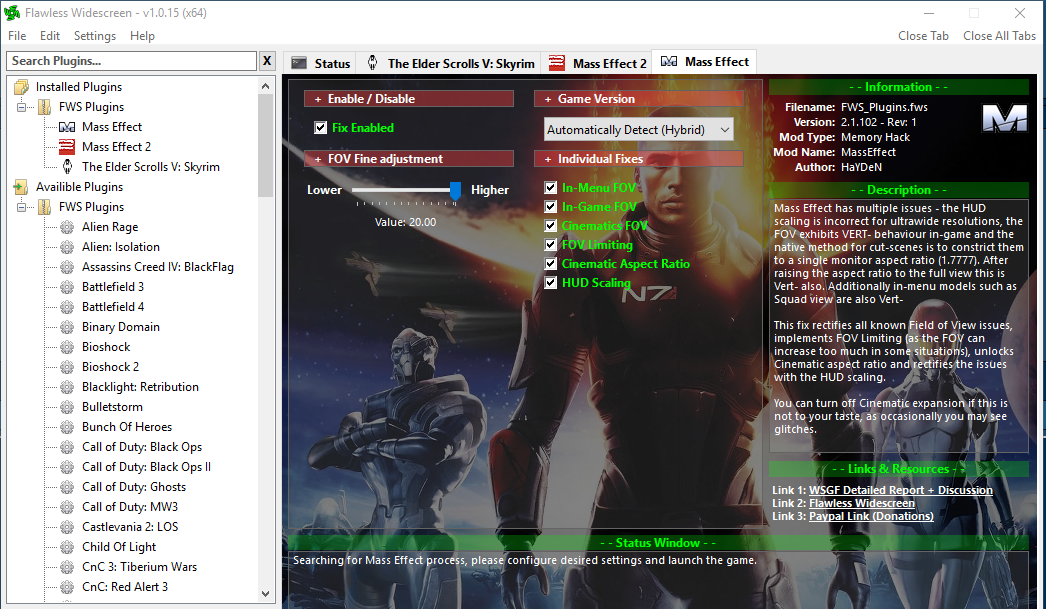Image resolution: width=1046 pixels, height=609 pixels.
Task: Toggle the Cinematic Aspect Ratio checkbox
Action: (550, 263)
